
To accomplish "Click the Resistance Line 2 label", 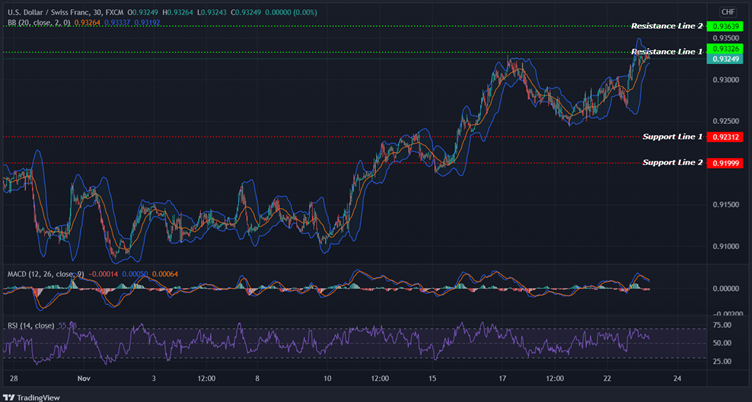I will click(666, 25).
